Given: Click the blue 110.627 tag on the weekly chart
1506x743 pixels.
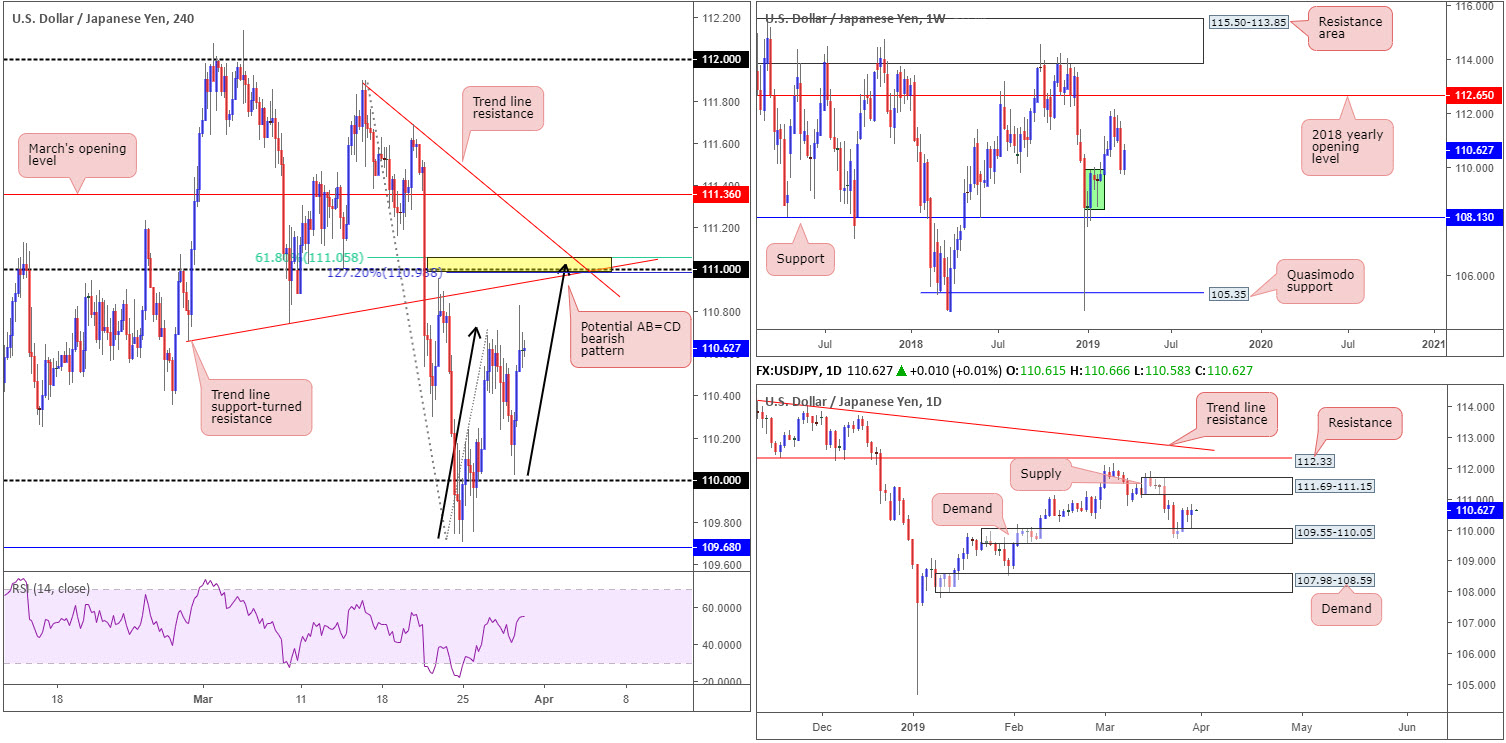Looking at the screenshot, I should tap(1475, 150).
